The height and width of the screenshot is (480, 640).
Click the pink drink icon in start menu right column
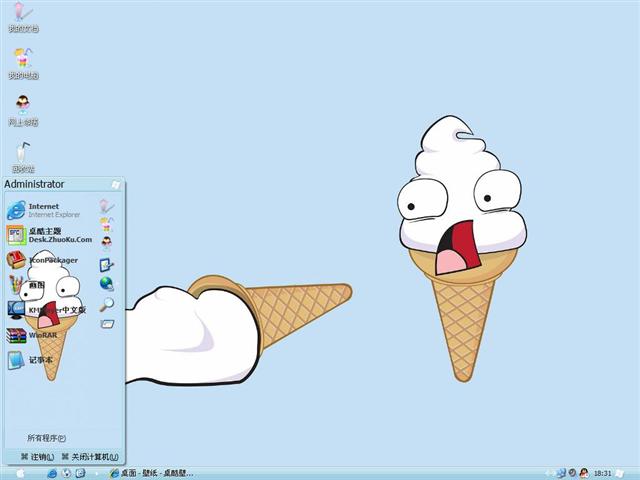[107, 206]
